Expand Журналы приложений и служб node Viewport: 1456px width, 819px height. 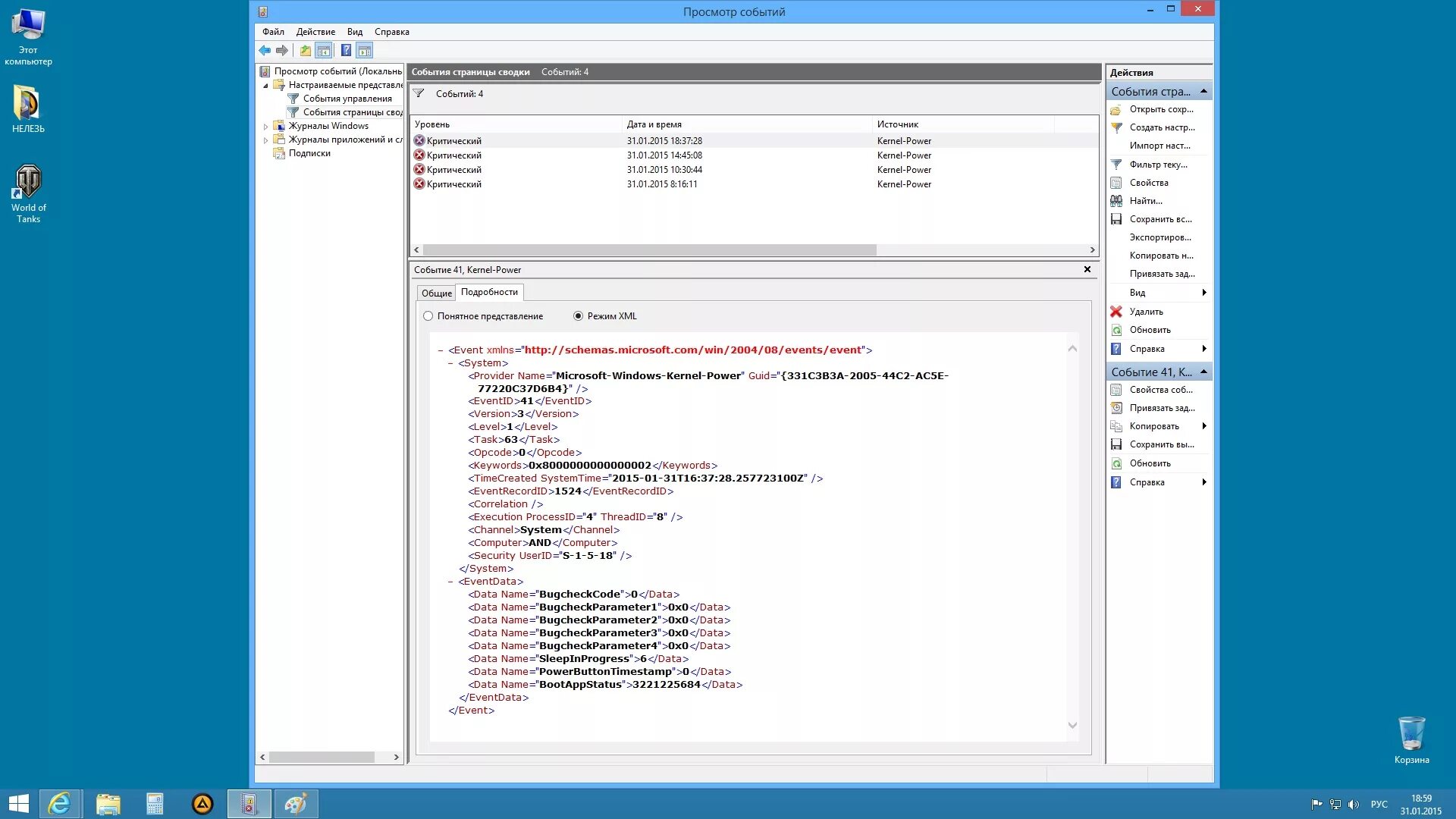click(266, 140)
